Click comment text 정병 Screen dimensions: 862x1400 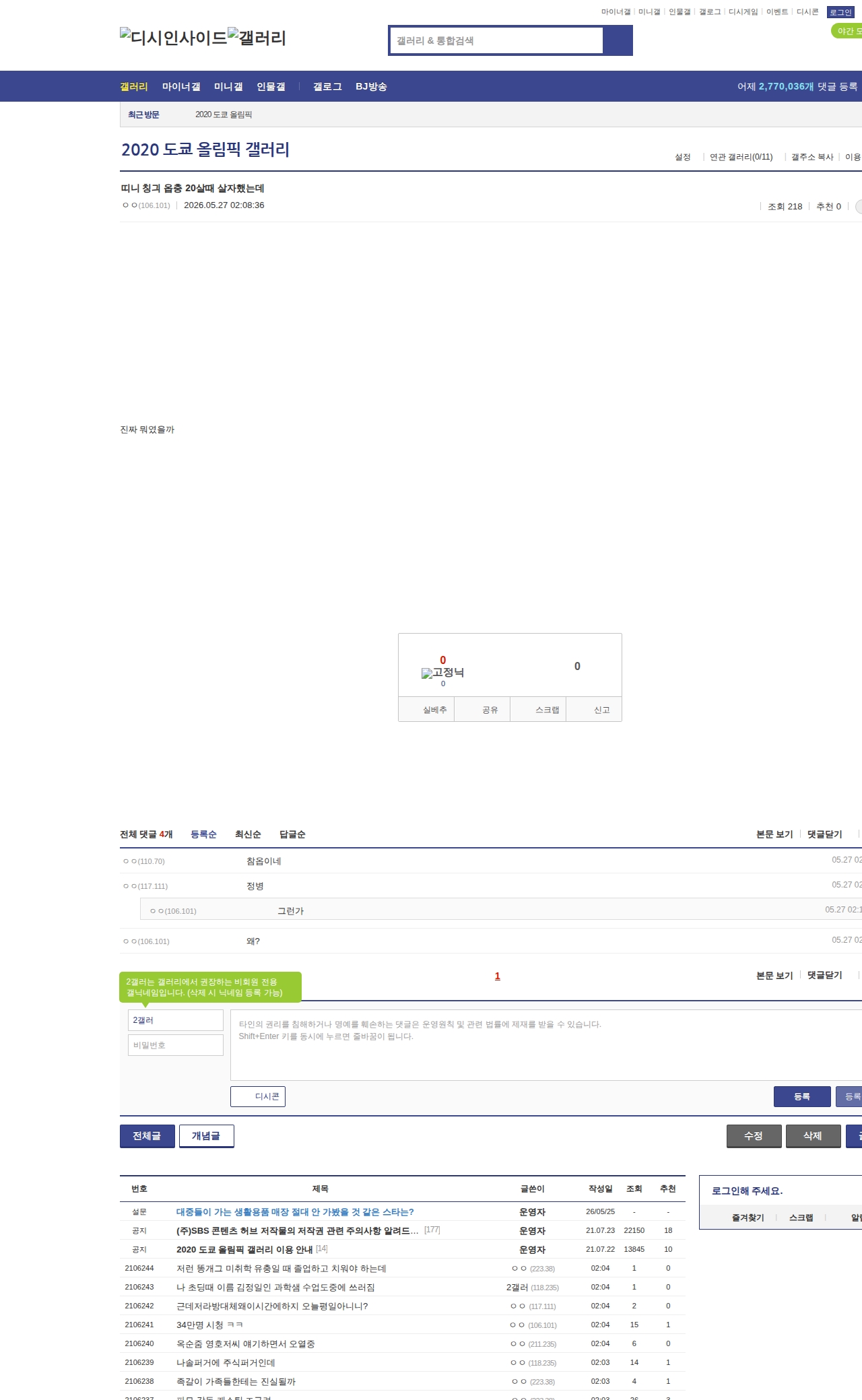point(255,886)
